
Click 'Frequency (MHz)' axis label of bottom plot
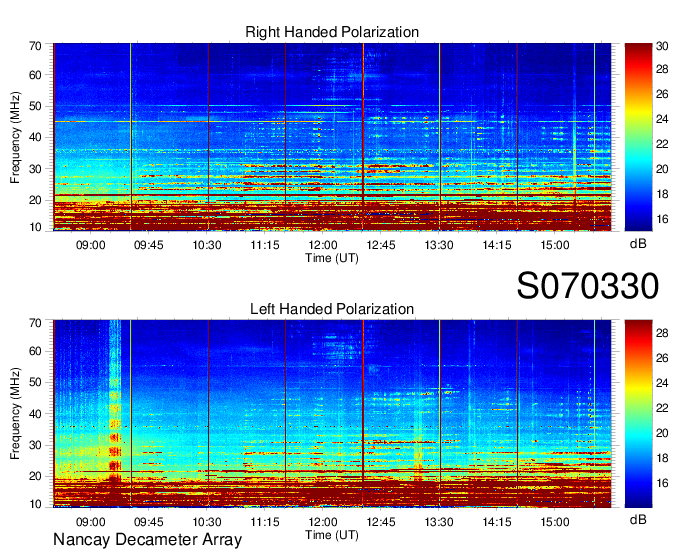coord(15,414)
